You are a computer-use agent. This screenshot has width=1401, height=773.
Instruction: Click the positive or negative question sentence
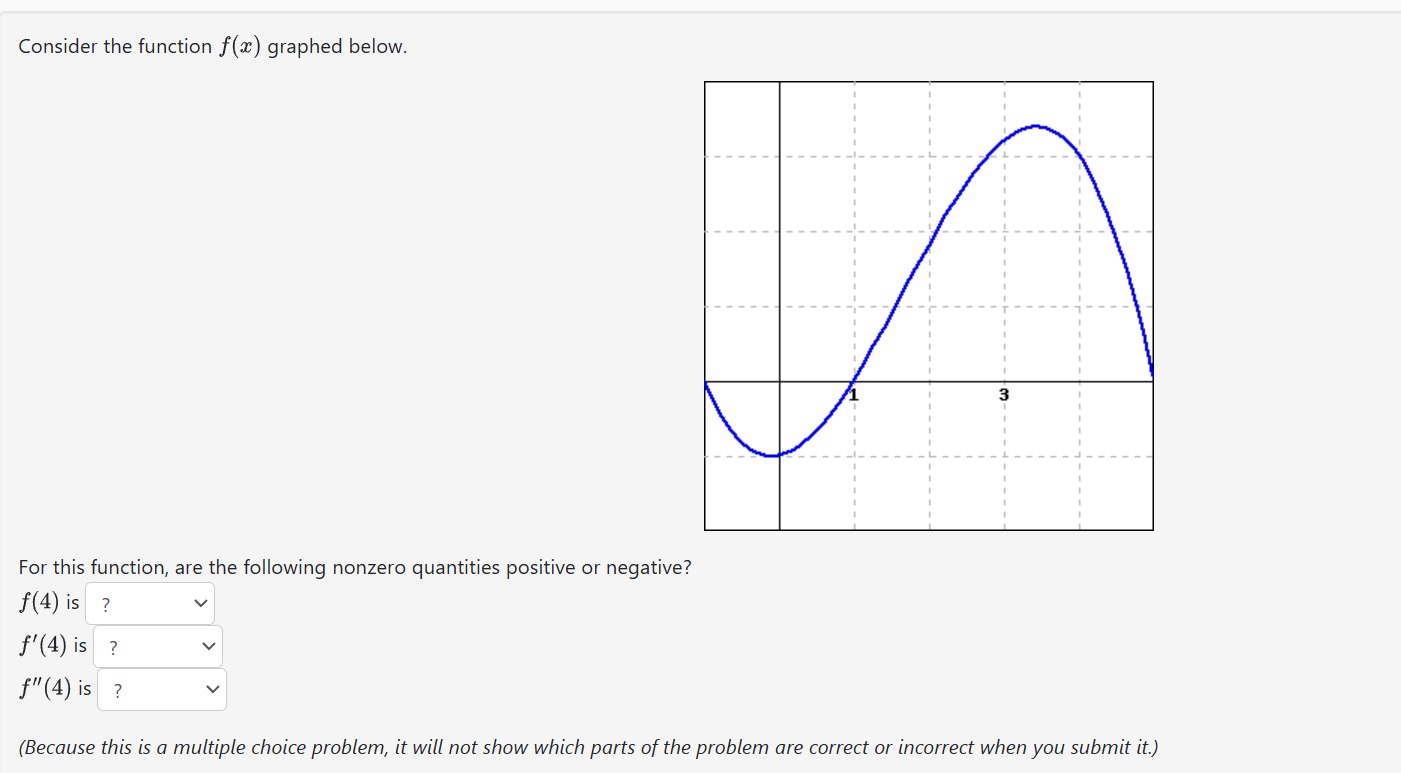point(355,568)
